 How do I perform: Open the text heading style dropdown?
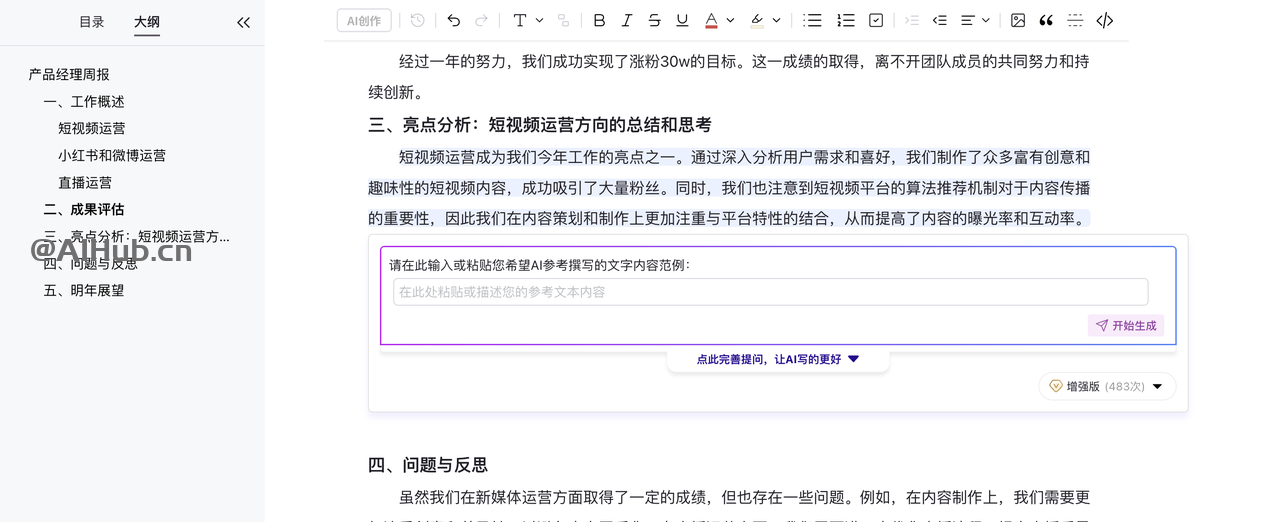point(527,20)
